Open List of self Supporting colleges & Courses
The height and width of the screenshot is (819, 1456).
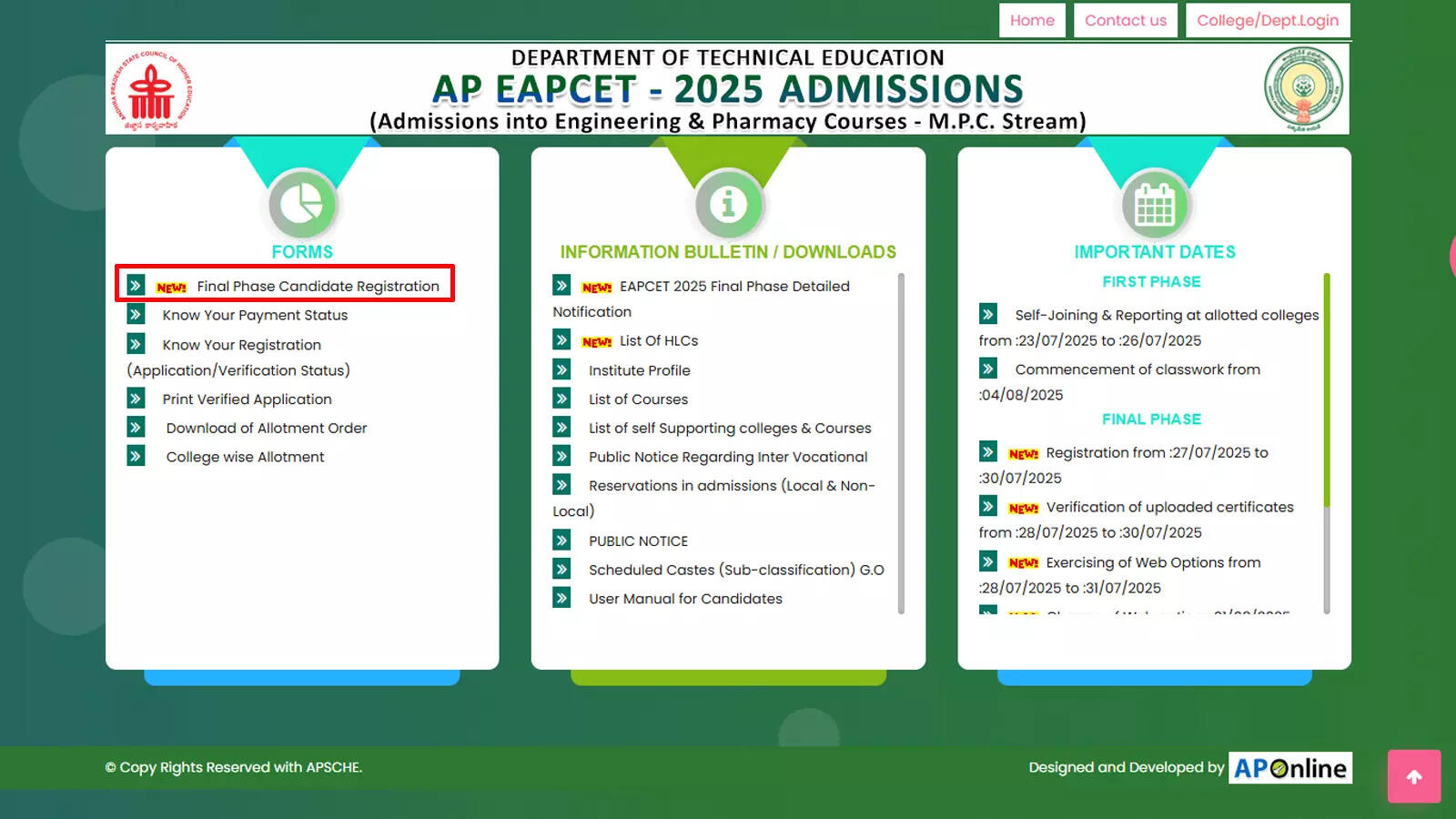[x=730, y=428]
